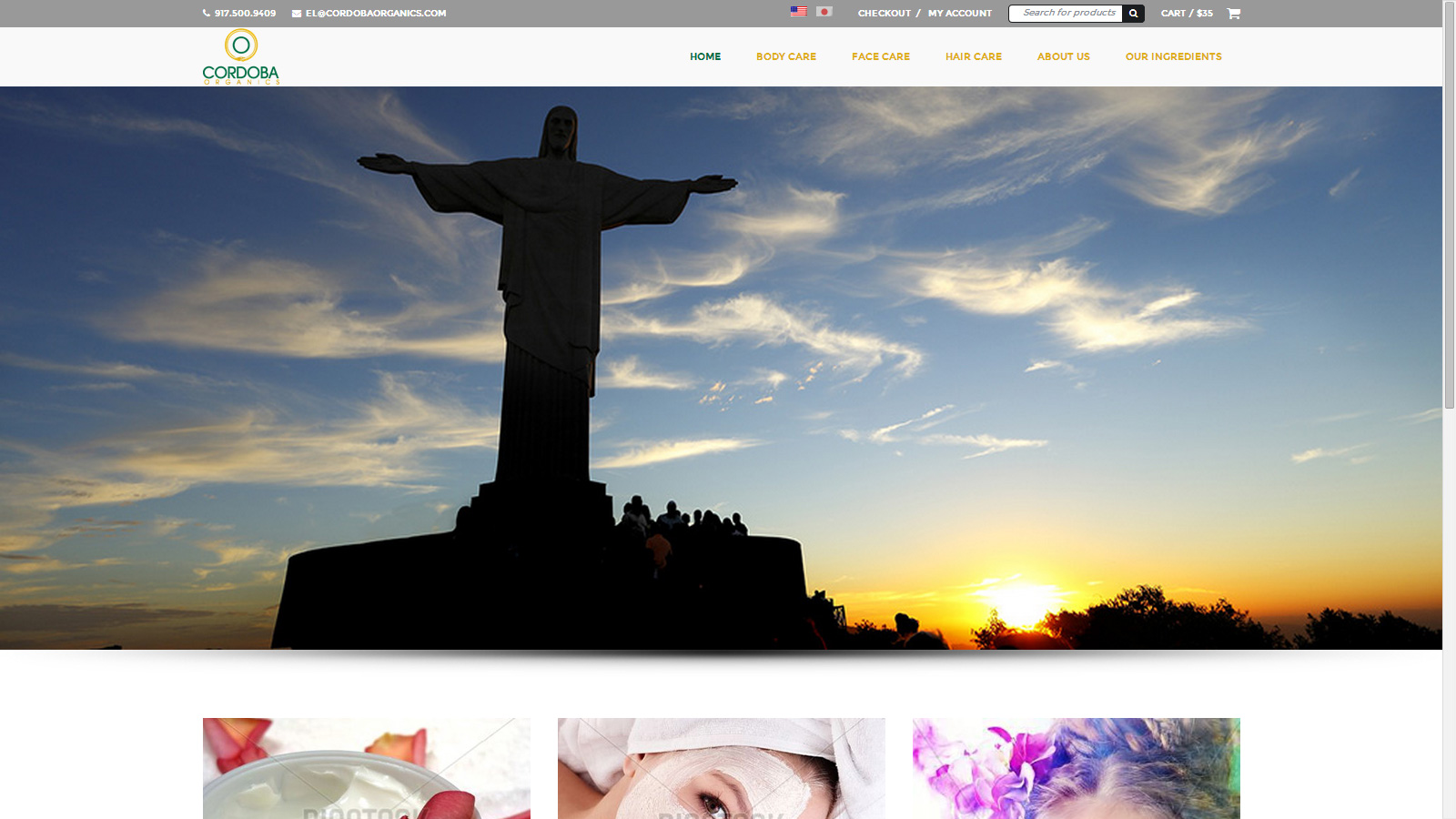Click the face mask product thumbnail
1456x819 pixels.
point(722,768)
